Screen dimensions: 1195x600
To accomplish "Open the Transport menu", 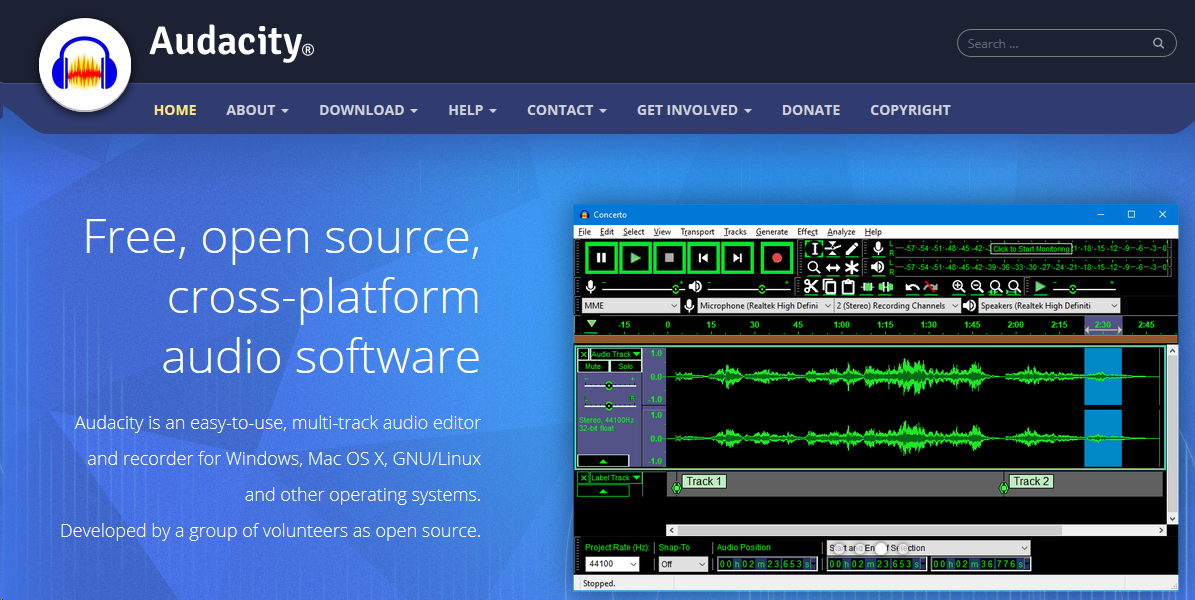I will (697, 232).
